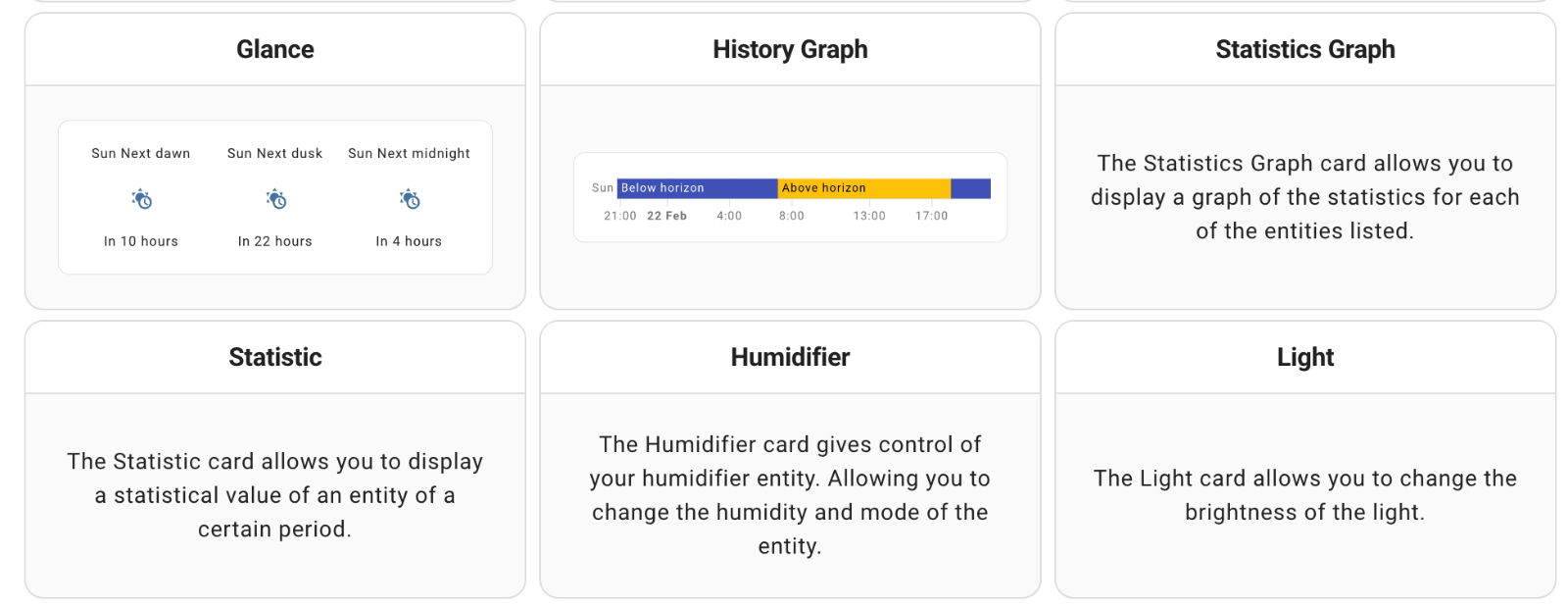Select the Glance card heading
Viewport: 1568px width, 606px height.
(275, 50)
